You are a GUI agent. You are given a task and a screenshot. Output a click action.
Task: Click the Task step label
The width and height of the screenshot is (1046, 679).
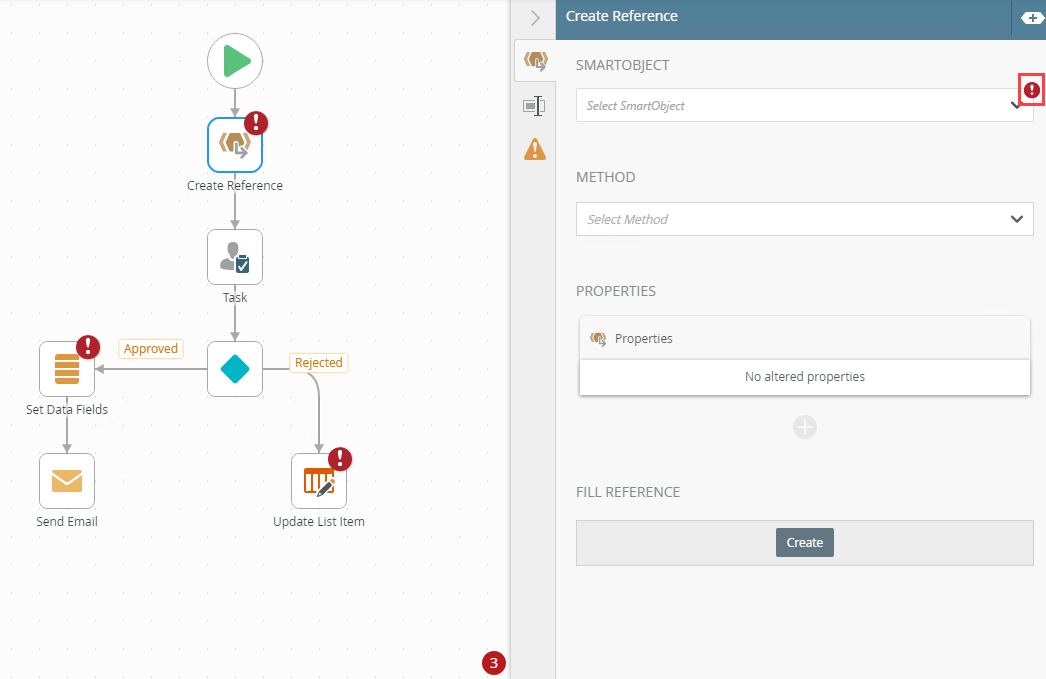(x=235, y=297)
